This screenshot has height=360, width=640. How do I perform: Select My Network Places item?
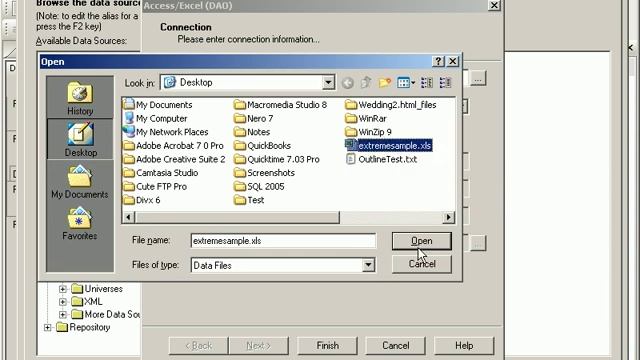166,132
